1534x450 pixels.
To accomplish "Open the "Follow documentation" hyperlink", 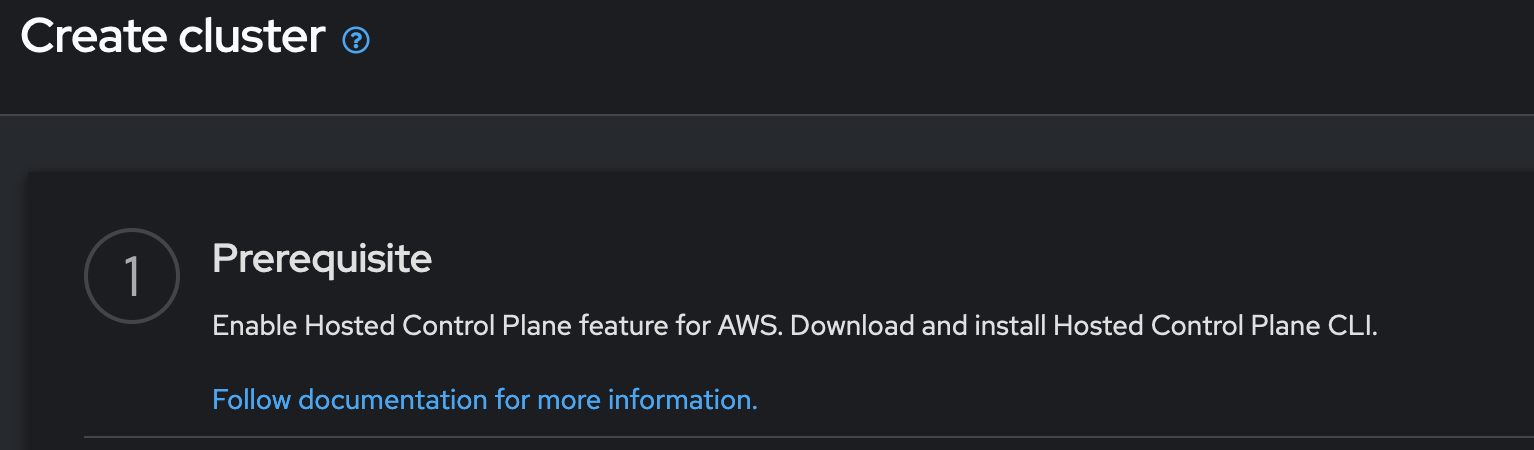I will coord(485,400).
